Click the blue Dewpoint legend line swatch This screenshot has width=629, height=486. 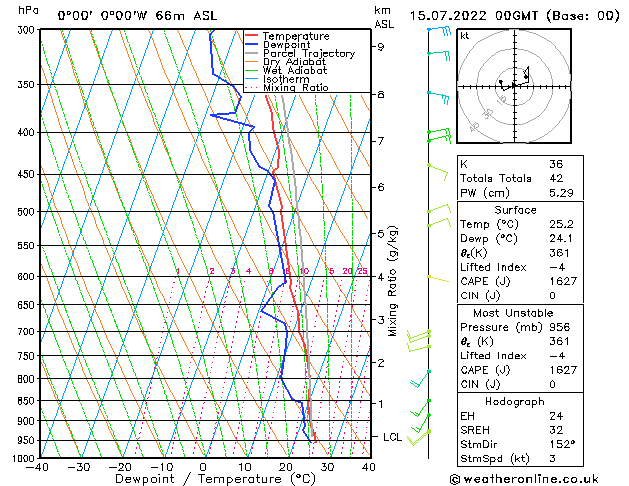point(252,45)
